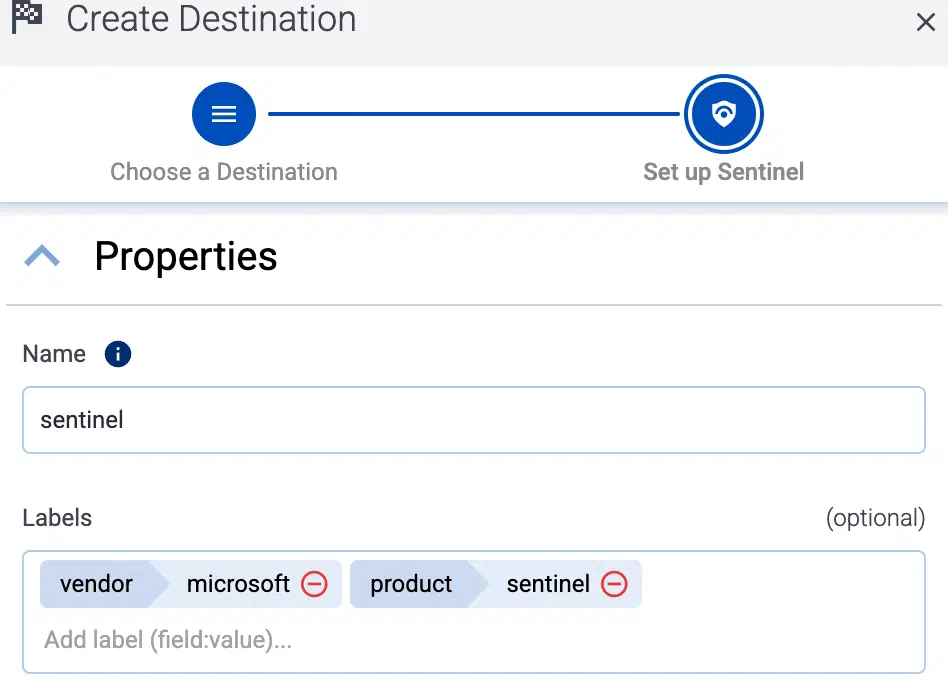The width and height of the screenshot is (948, 690).
Task: Go to the Choose a Destination step circle
Action: click(224, 114)
